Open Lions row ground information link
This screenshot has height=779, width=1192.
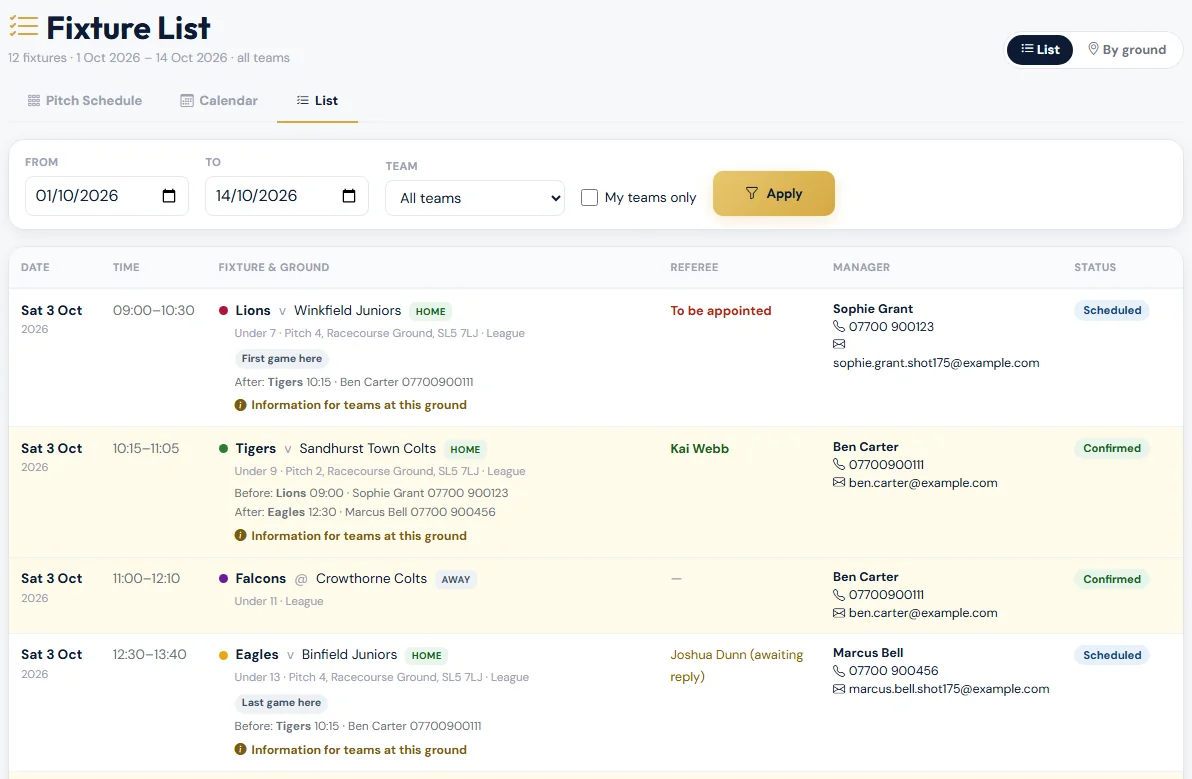click(x=359, y=405)
